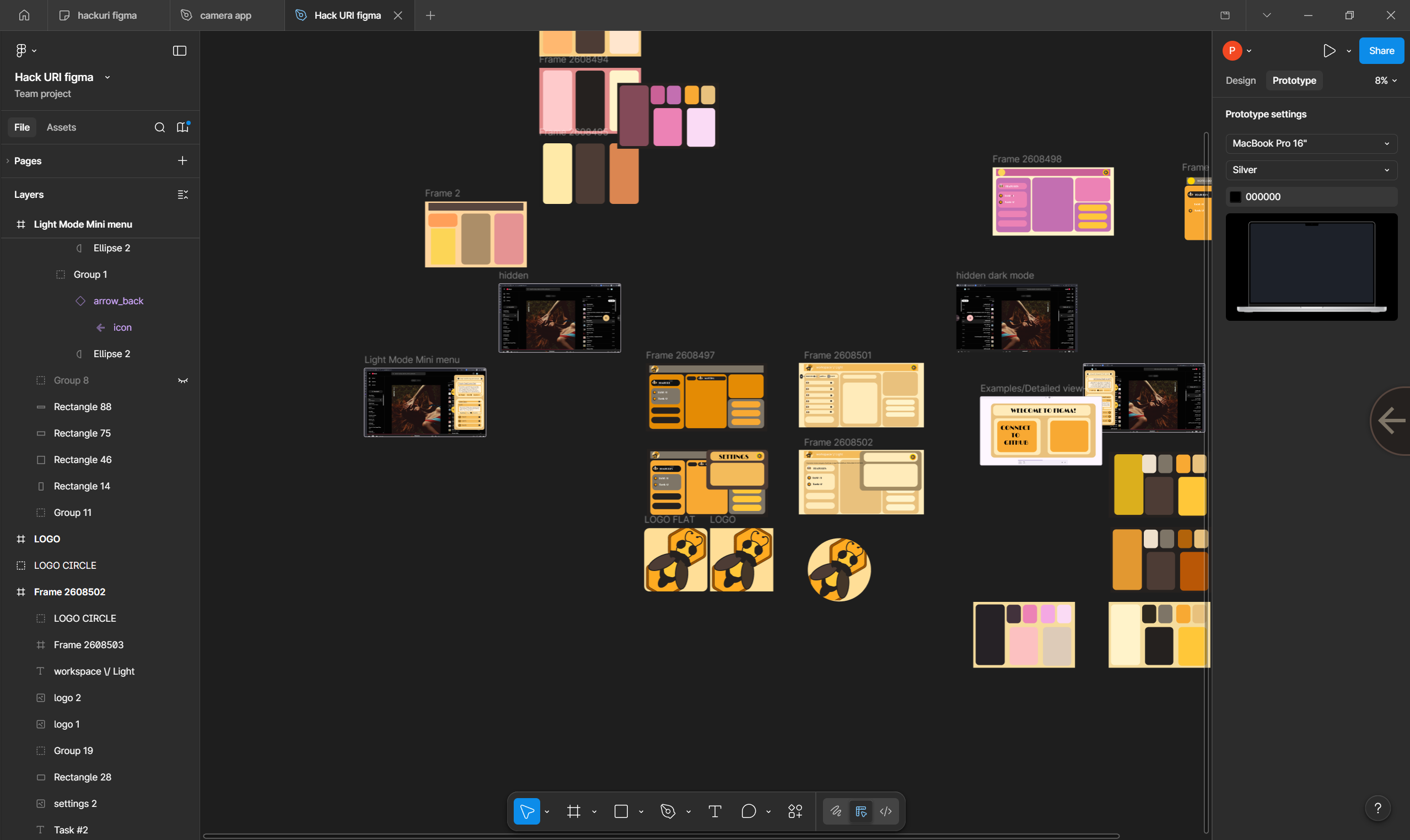The image size is (1410, 840).
Task: Select the Rectangle shape tool
Action: (621, 811)
